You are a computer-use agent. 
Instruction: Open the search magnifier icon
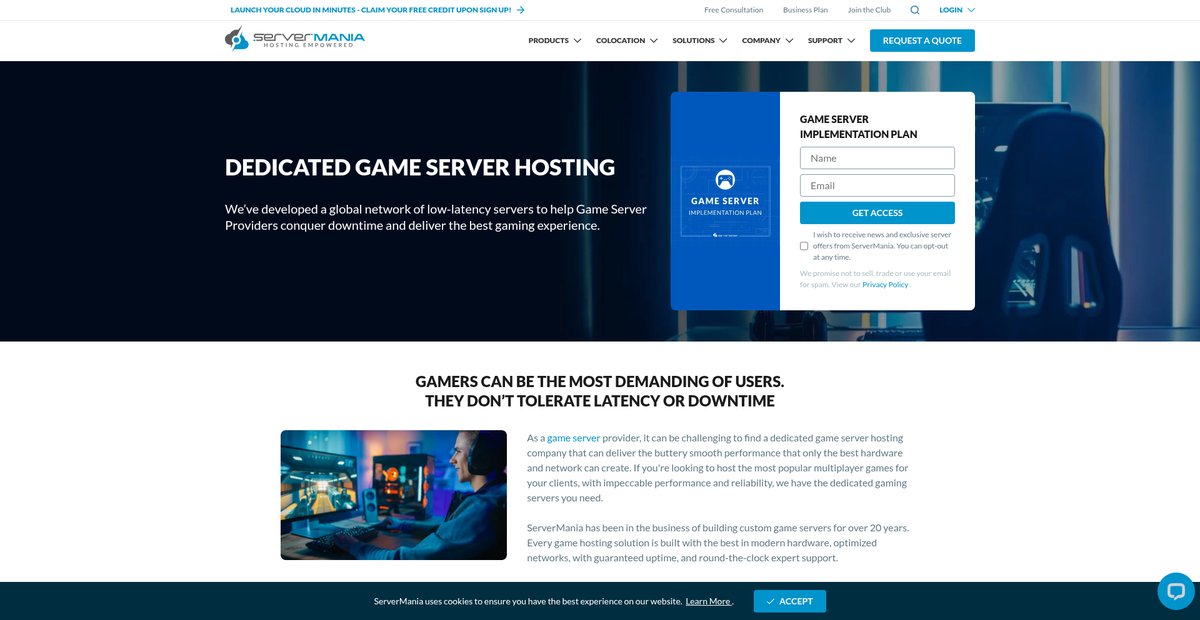pos(915,10)
